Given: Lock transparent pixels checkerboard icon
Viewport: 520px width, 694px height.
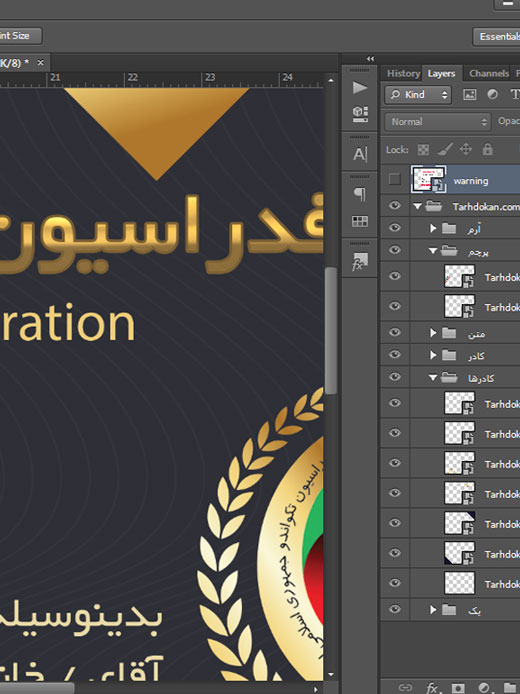Looking at the screenshot, I should 423,150.
